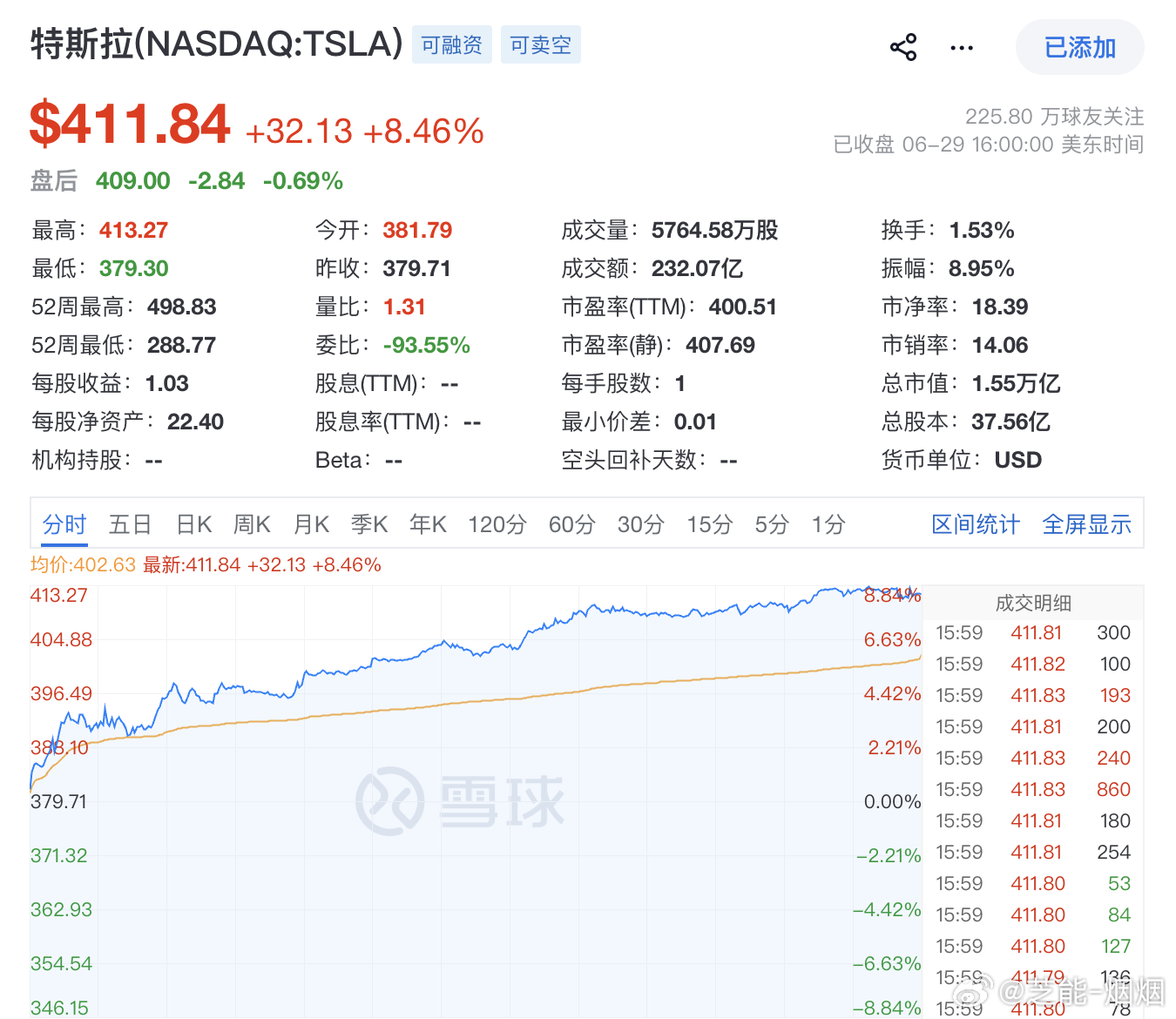Open the three-dots more options menu
This screenshot has width=1176, height=1019.
tap(962, 47)
